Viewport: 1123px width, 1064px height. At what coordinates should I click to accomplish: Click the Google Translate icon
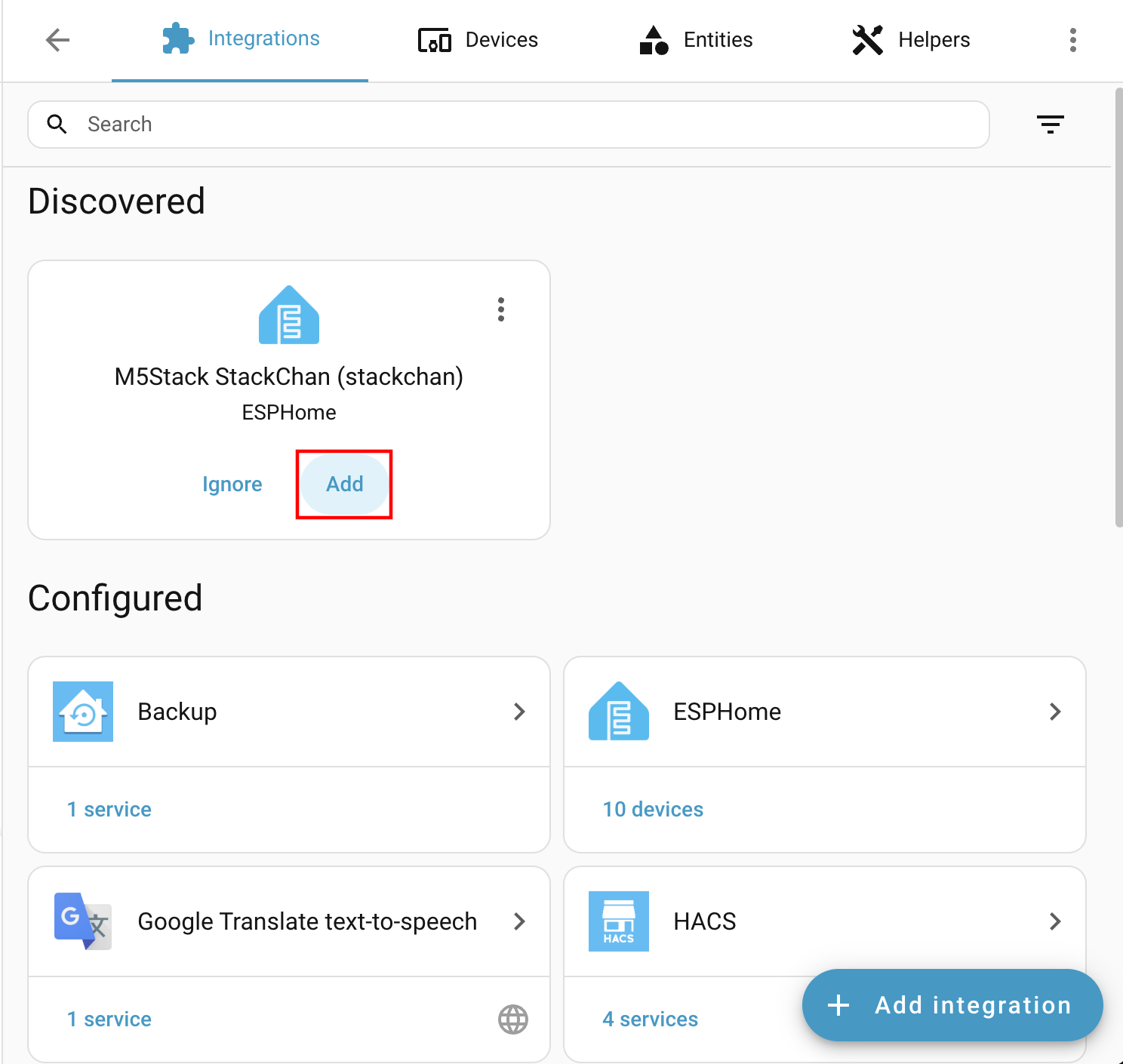pos(83,921)
